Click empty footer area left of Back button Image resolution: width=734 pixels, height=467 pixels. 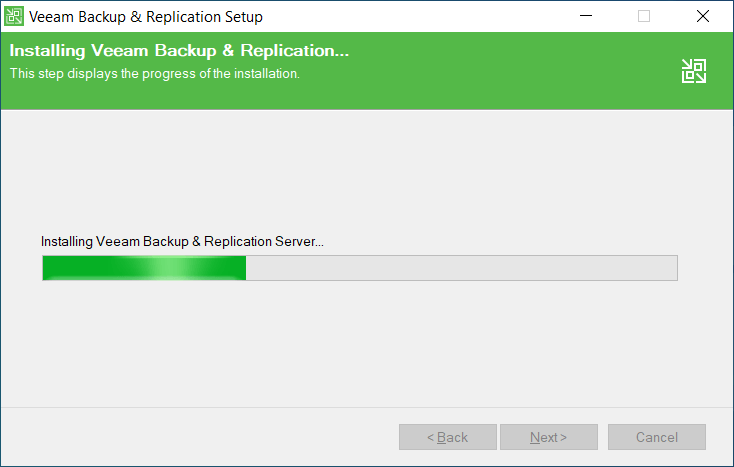click(x=200, y=437)
